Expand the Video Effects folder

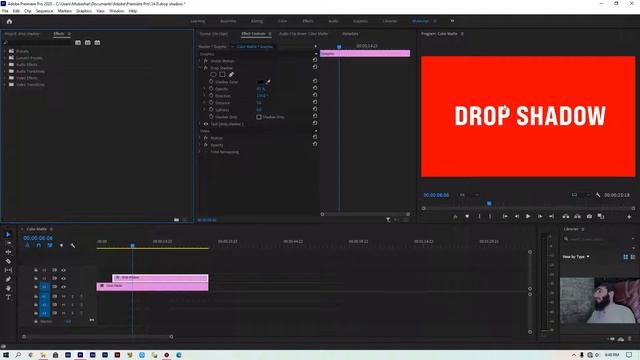[4, 78]
